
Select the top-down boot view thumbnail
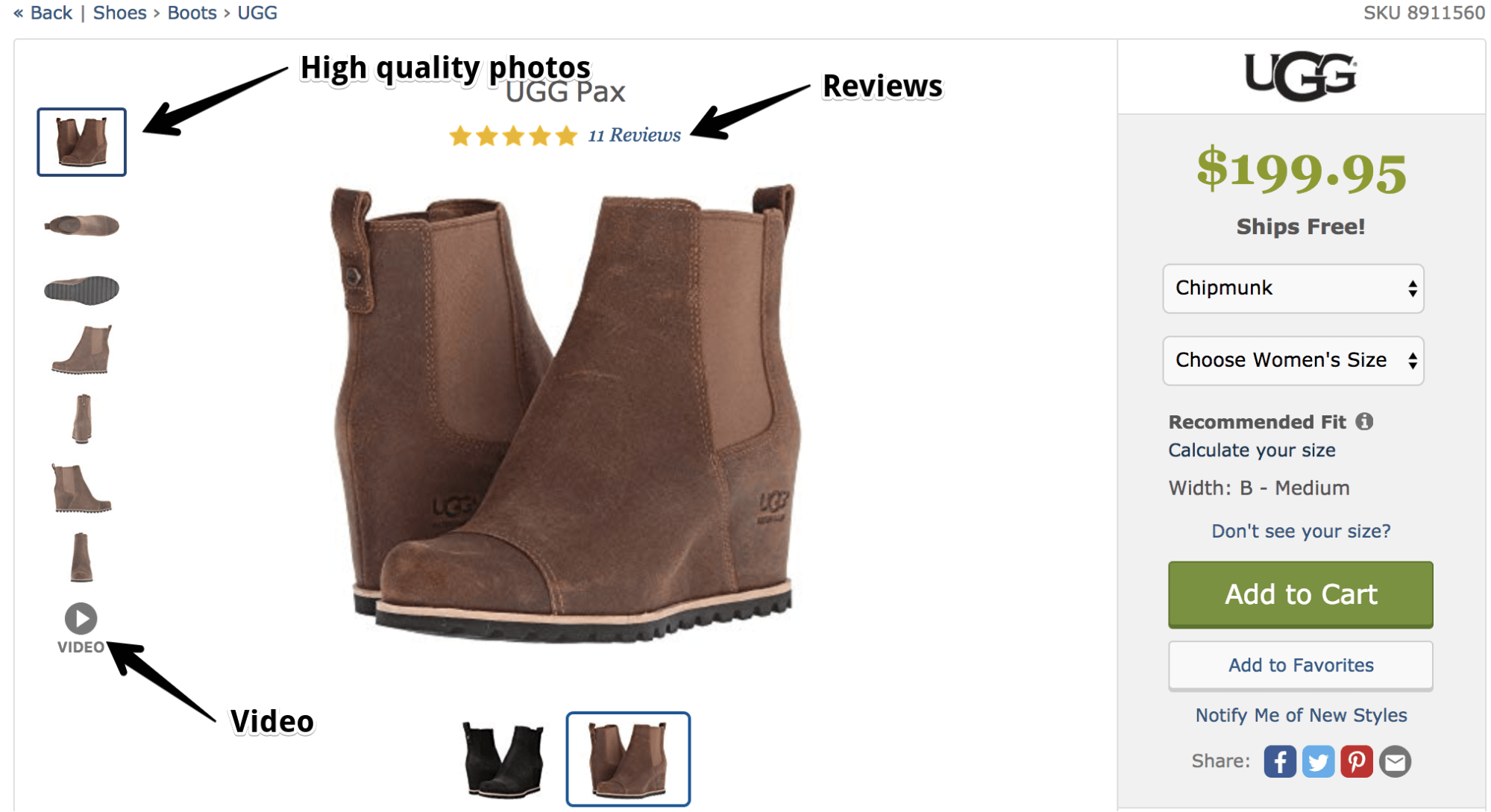click(x=81, y=224)
